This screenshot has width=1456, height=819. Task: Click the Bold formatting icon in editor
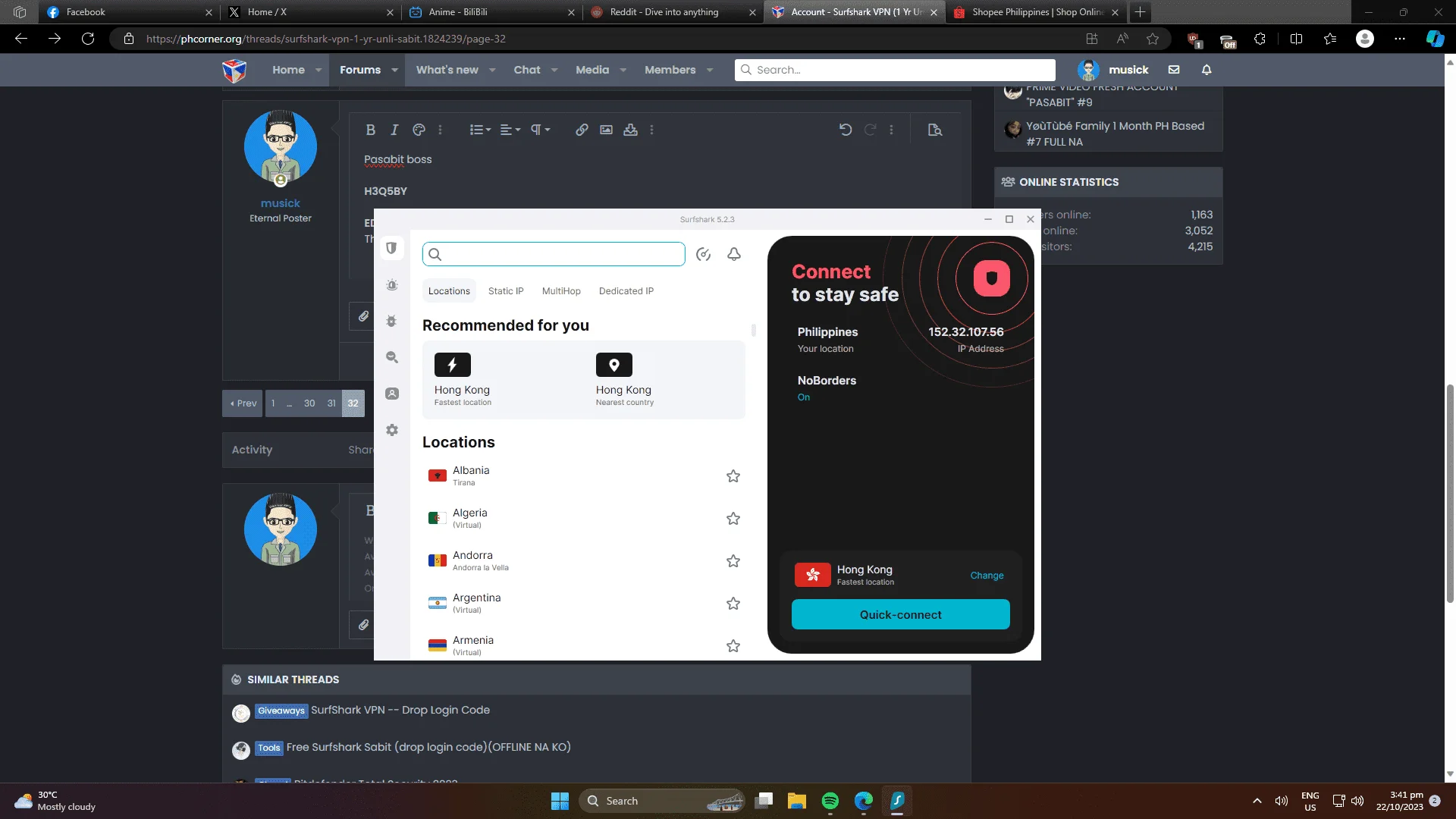coord(370,130)
